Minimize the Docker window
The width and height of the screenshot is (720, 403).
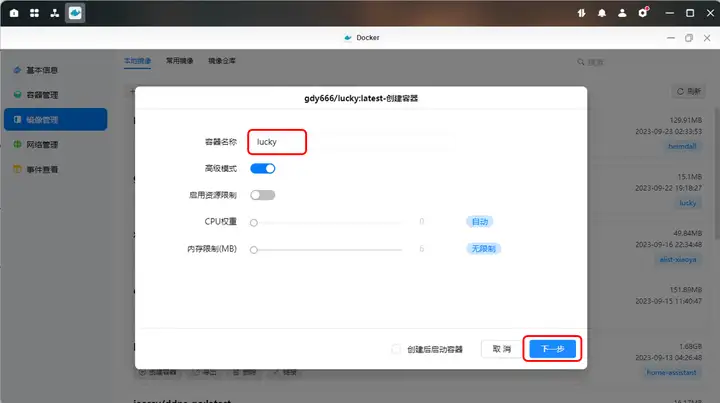[x=671, y=38]
